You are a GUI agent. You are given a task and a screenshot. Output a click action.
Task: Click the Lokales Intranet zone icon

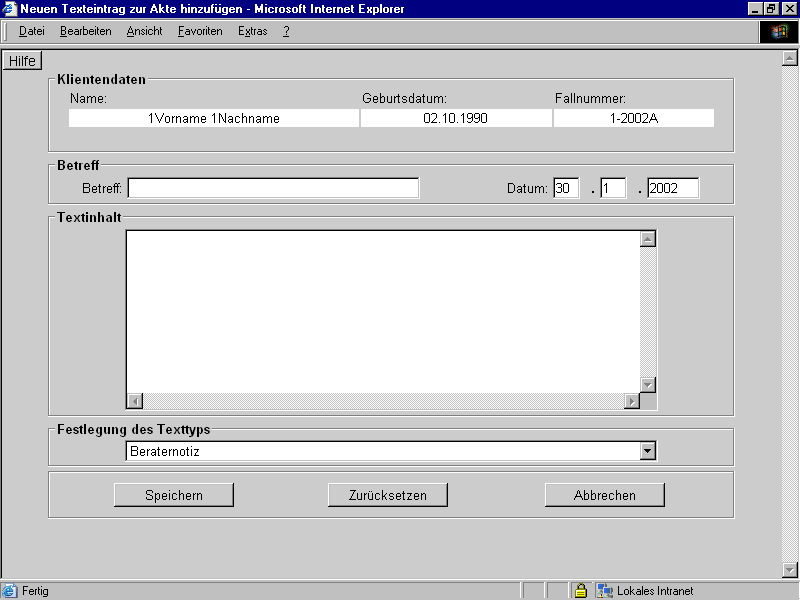pos(605,591)
